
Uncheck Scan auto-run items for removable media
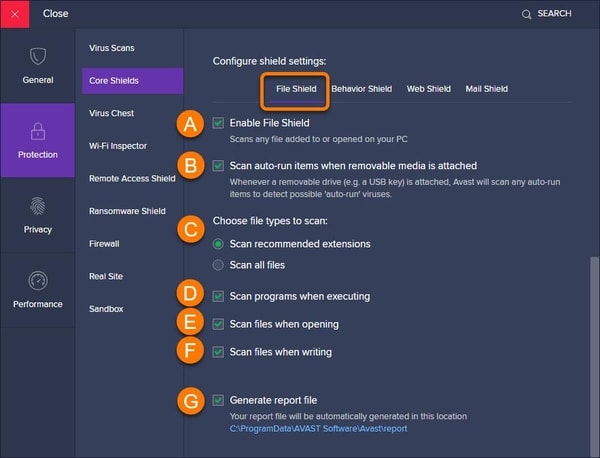[219, 165]
